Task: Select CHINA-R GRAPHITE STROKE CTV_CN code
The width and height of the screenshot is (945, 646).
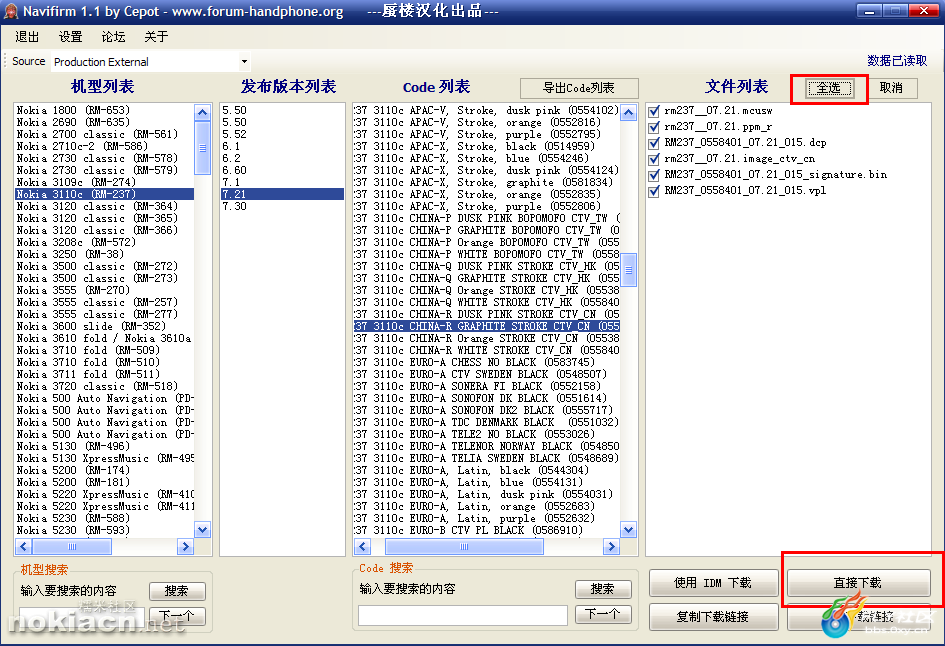Action: (x=487, y=326)
